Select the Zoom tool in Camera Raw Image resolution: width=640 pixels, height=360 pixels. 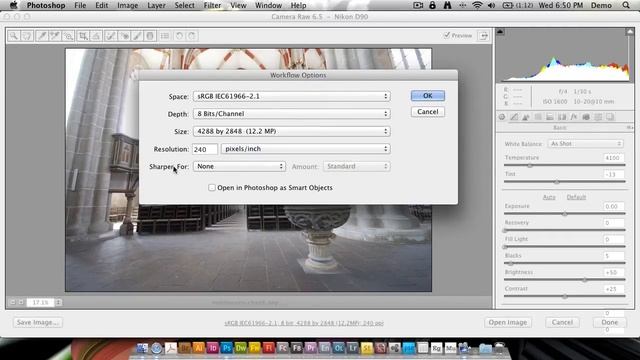coord(14,36)
